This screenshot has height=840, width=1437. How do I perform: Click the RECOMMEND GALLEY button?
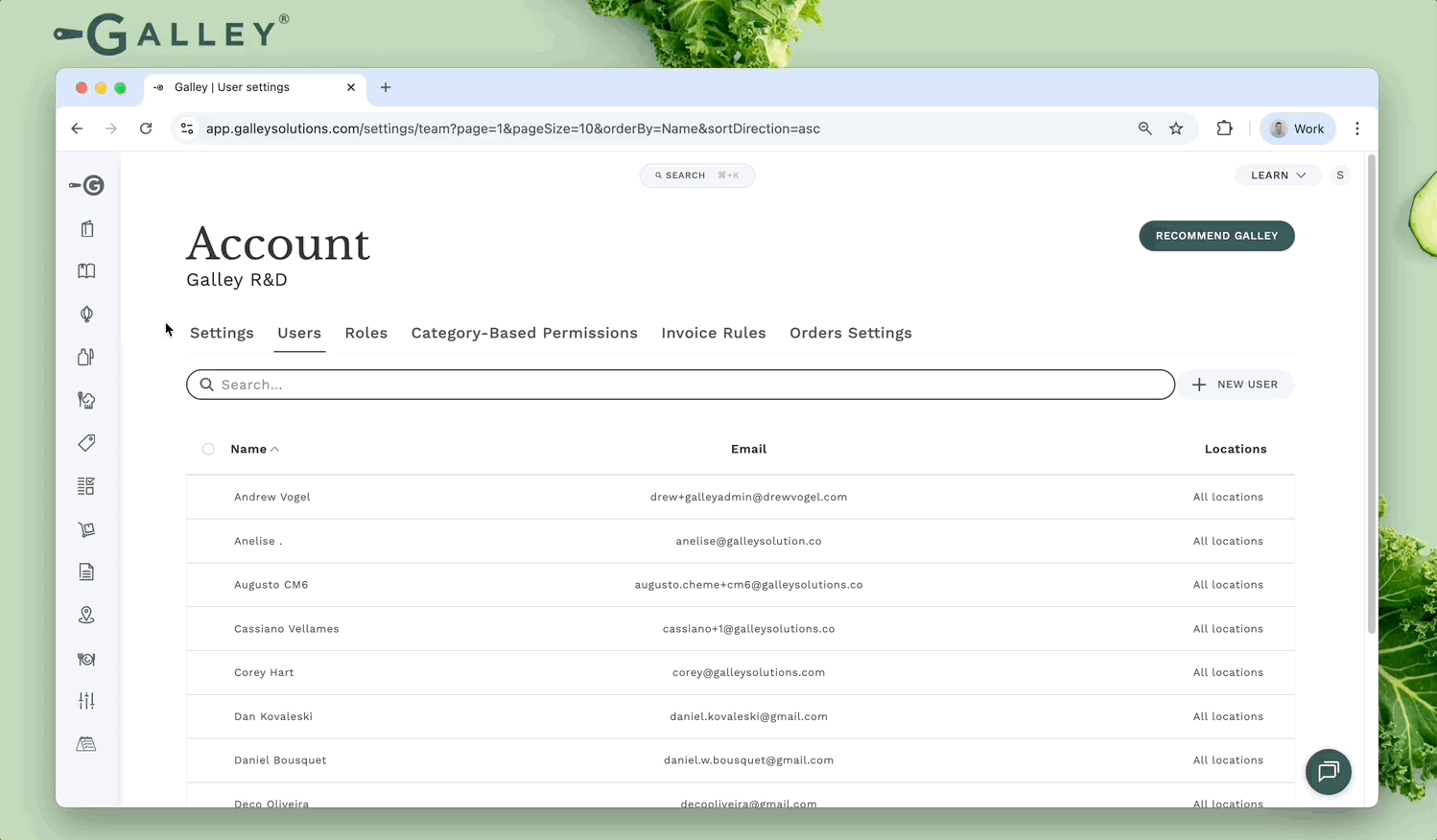1216,236
